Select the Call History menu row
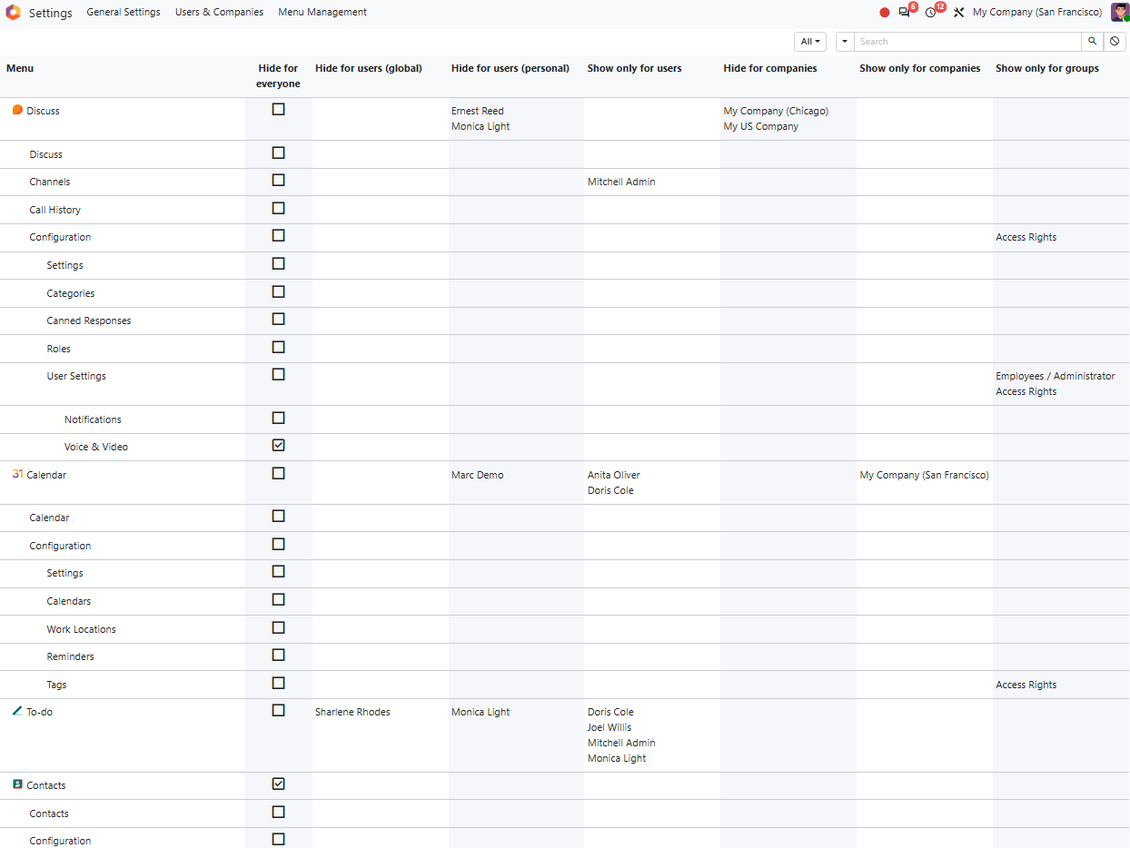The width and height of the screenshot is (1130, 848). click(55, 210)
